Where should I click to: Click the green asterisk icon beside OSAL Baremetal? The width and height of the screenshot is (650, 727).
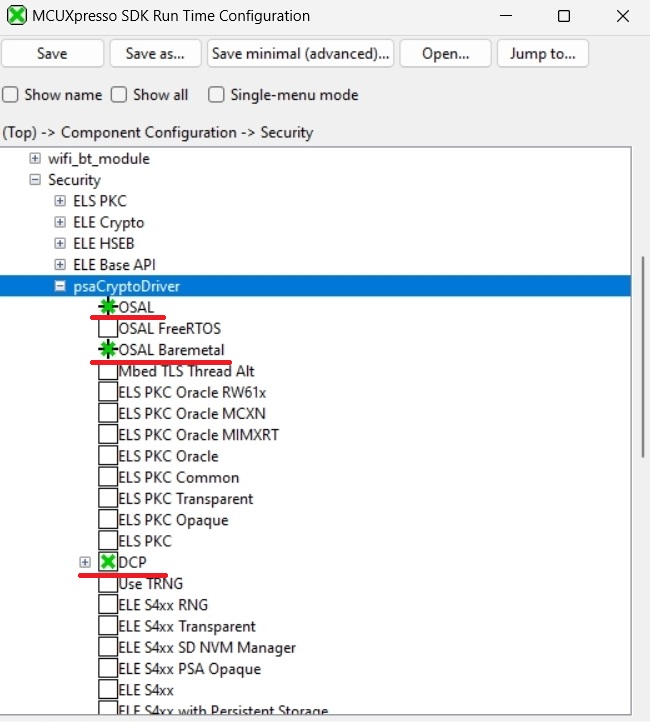point(107,349)
